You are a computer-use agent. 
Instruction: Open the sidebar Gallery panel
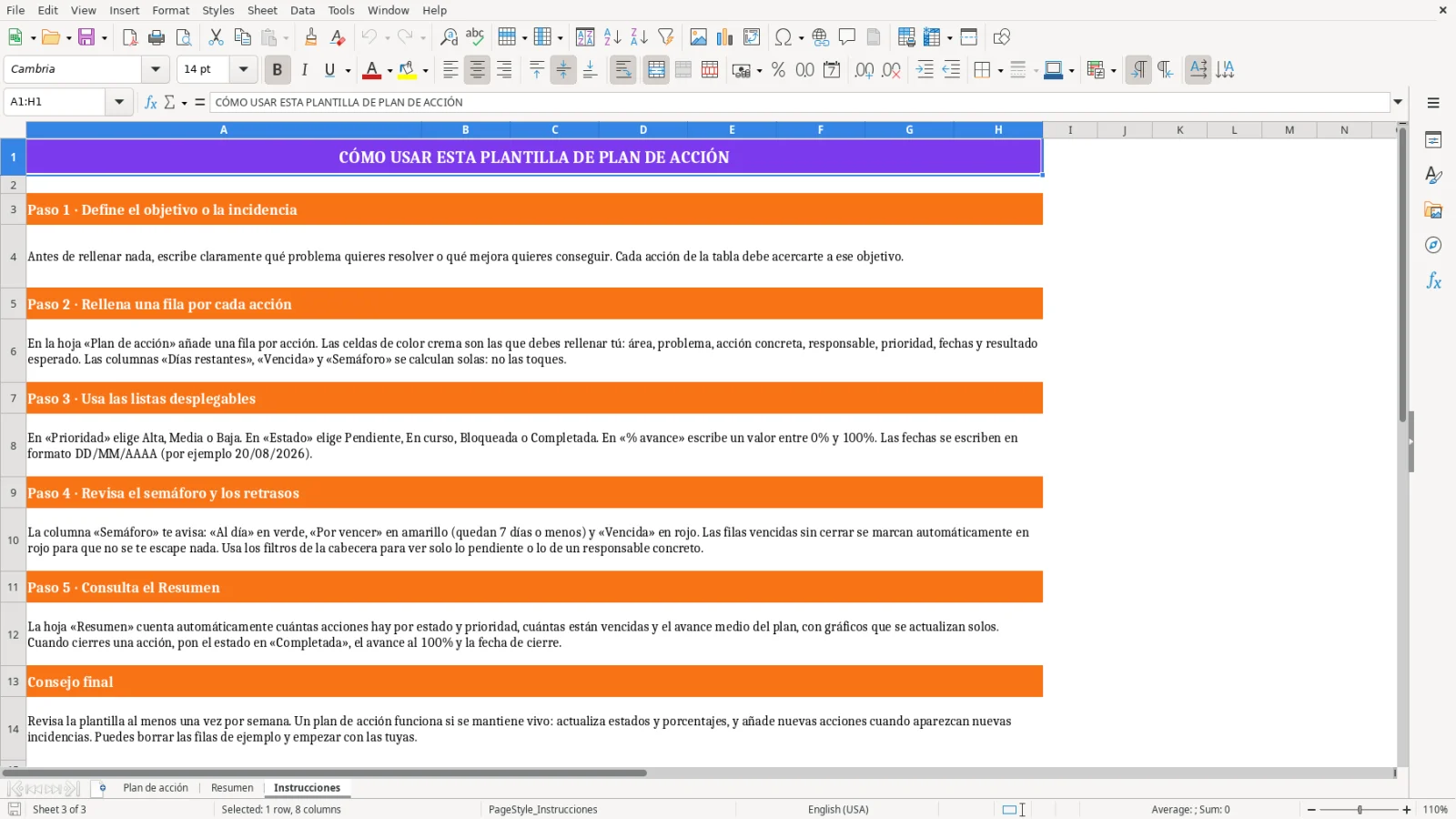coord(1433,210)
